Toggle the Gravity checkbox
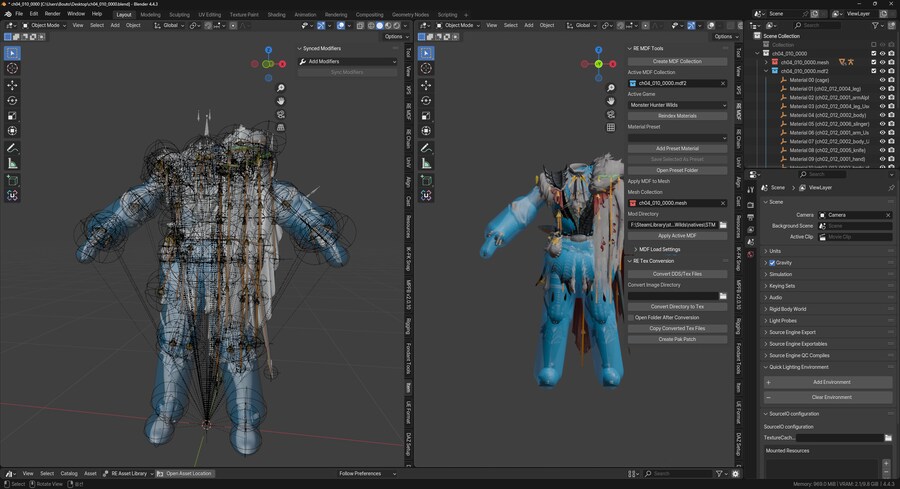Screen dimensions: 900x489 [x=772, y=263]
